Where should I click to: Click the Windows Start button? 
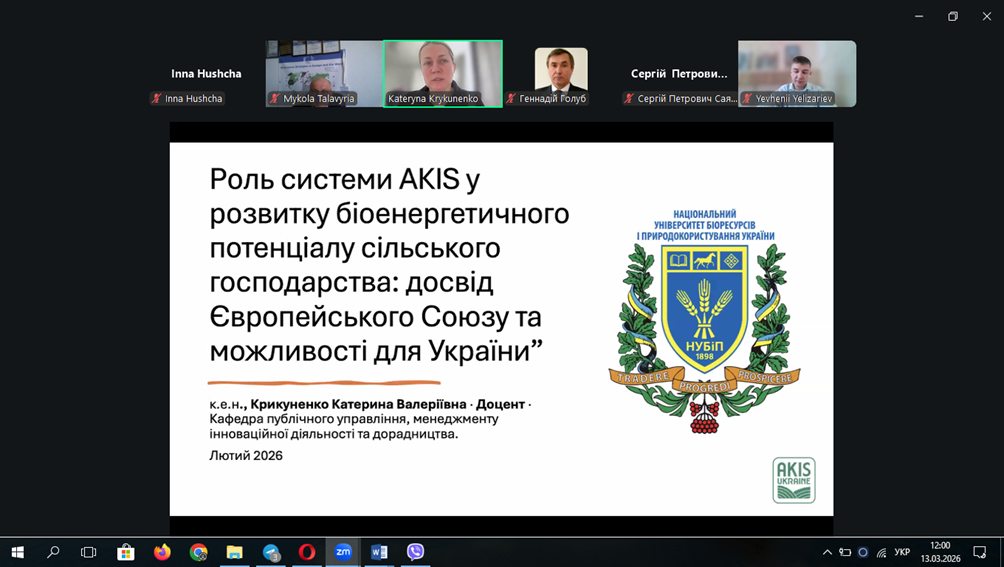coord(17,552)
